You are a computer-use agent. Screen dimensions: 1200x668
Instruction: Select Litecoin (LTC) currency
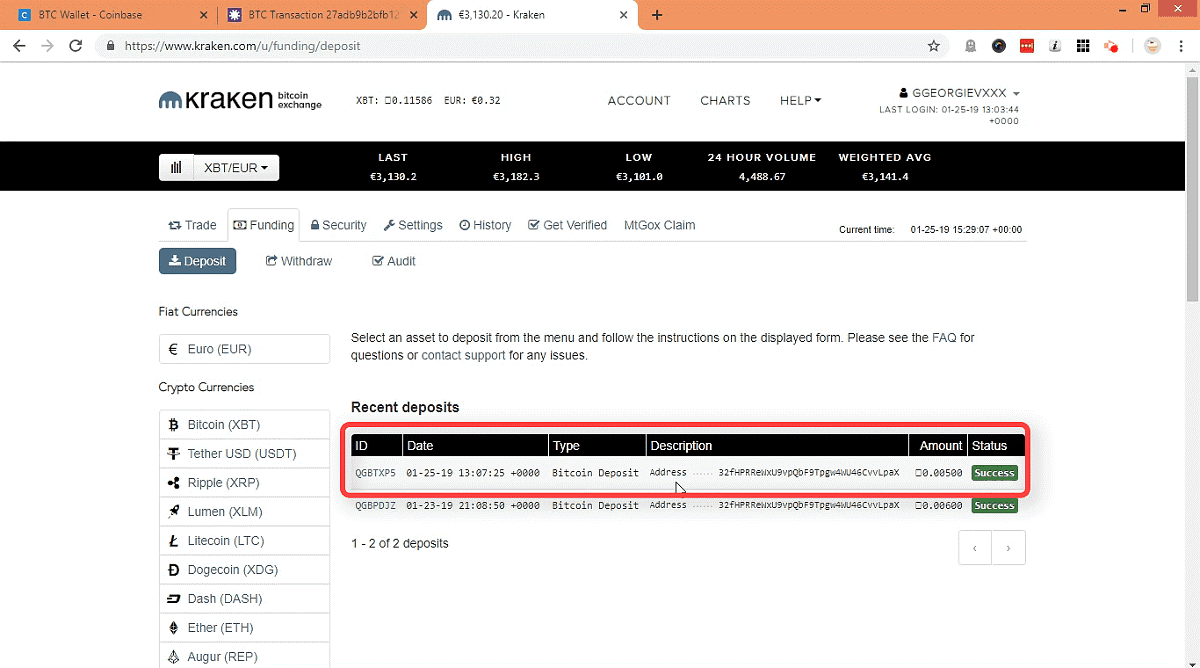[x=244, y=541]
